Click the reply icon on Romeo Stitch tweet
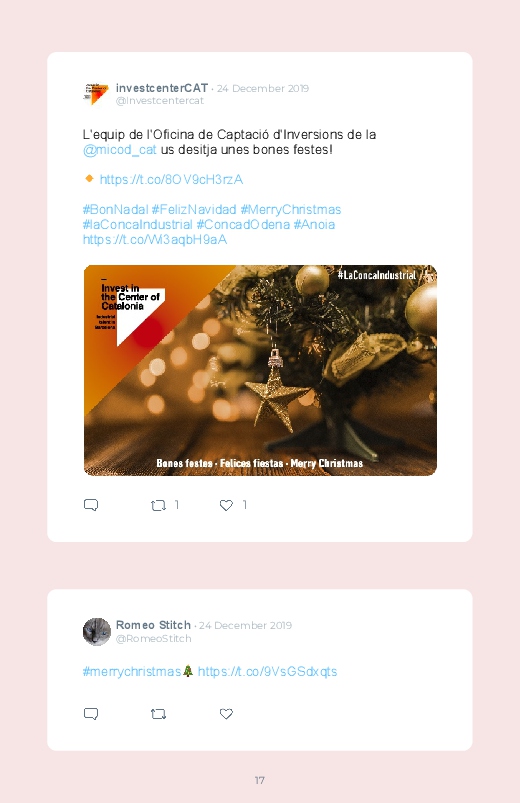The width and height of the screenshot is (520, 803). (91, 714)
